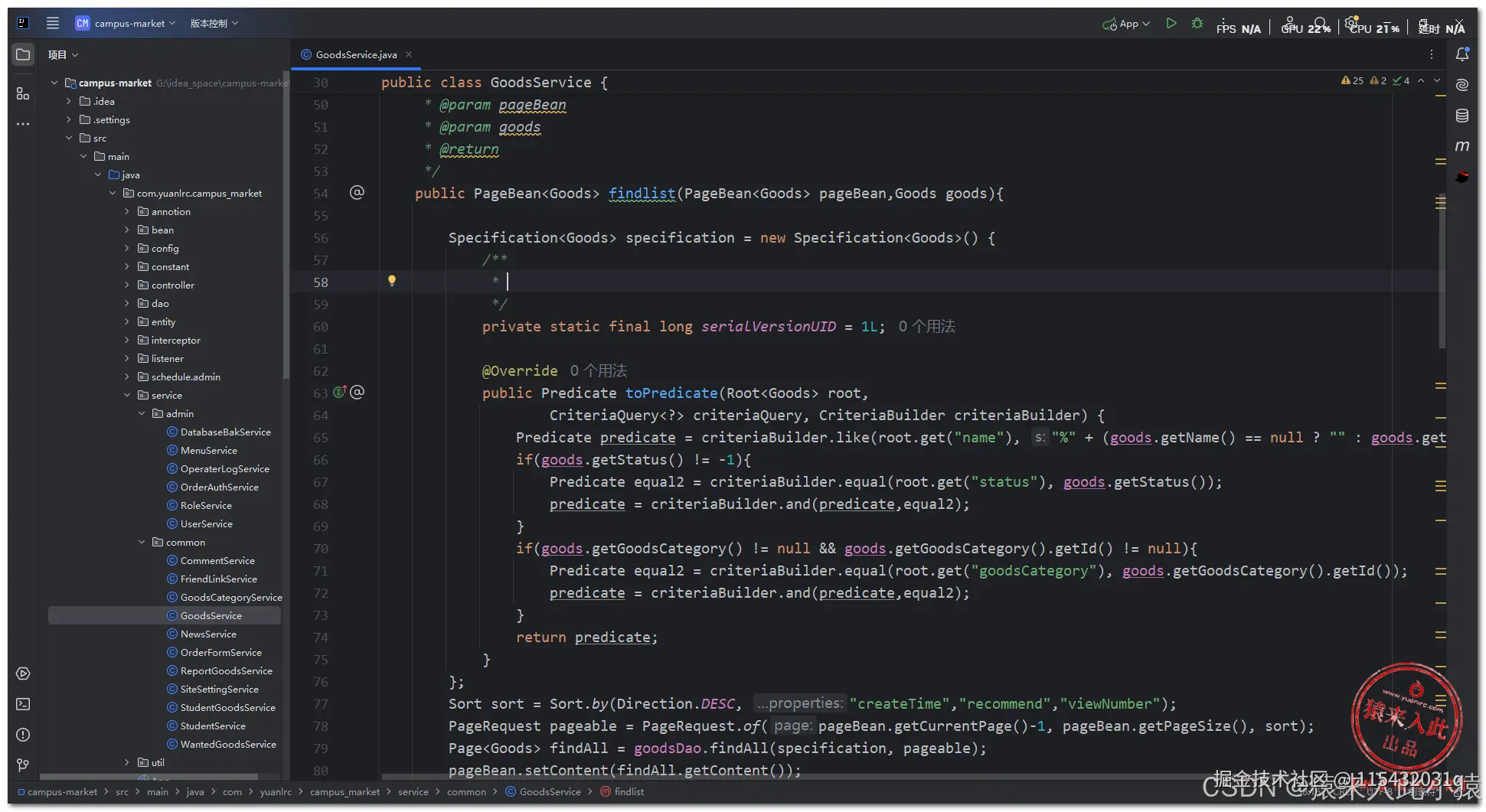Switch to GoodsService.java editor tab
The height and width of the screenshot is (812, 1486).
pos(356,54)
